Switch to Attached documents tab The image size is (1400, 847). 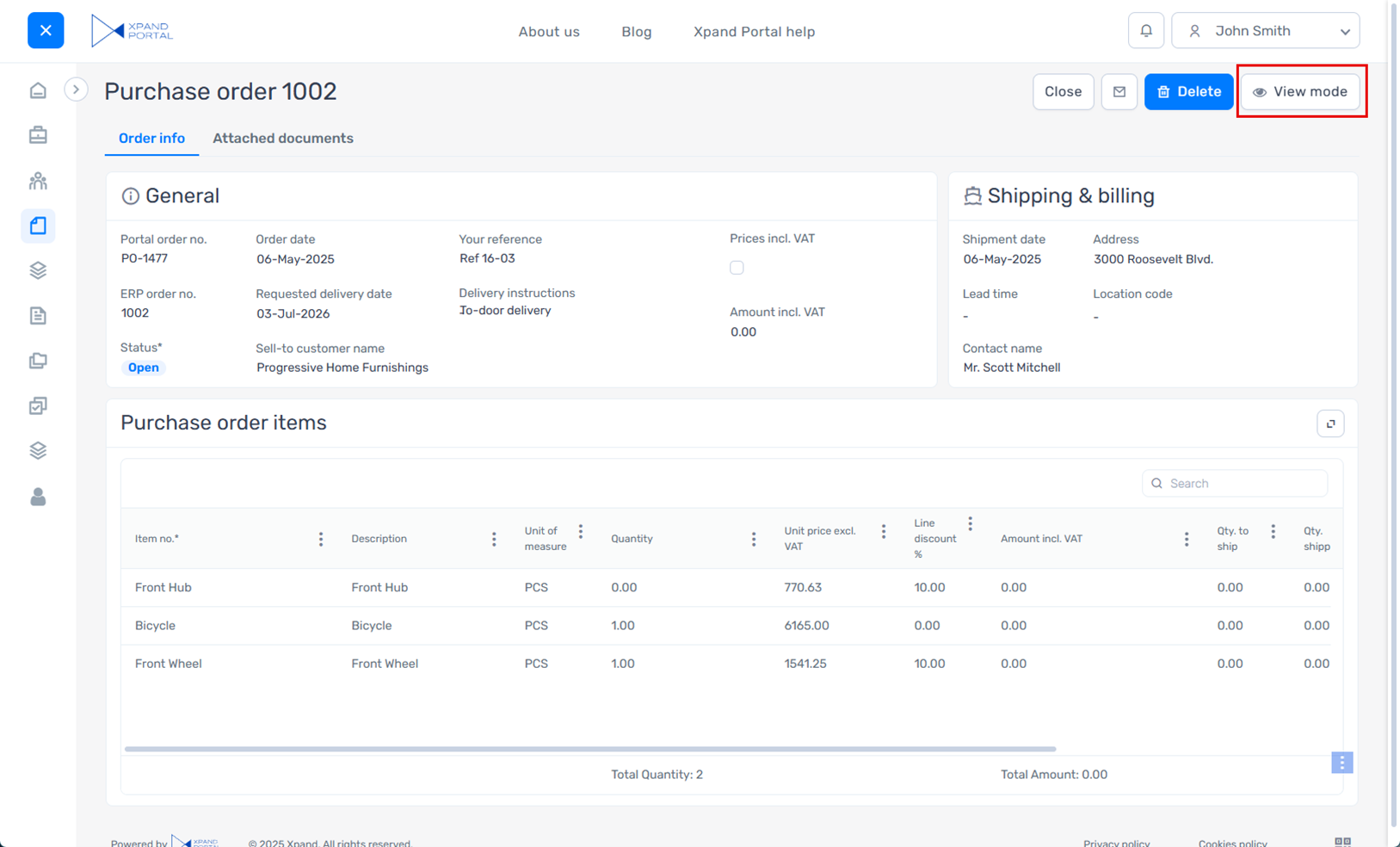(x=282, y=139)
